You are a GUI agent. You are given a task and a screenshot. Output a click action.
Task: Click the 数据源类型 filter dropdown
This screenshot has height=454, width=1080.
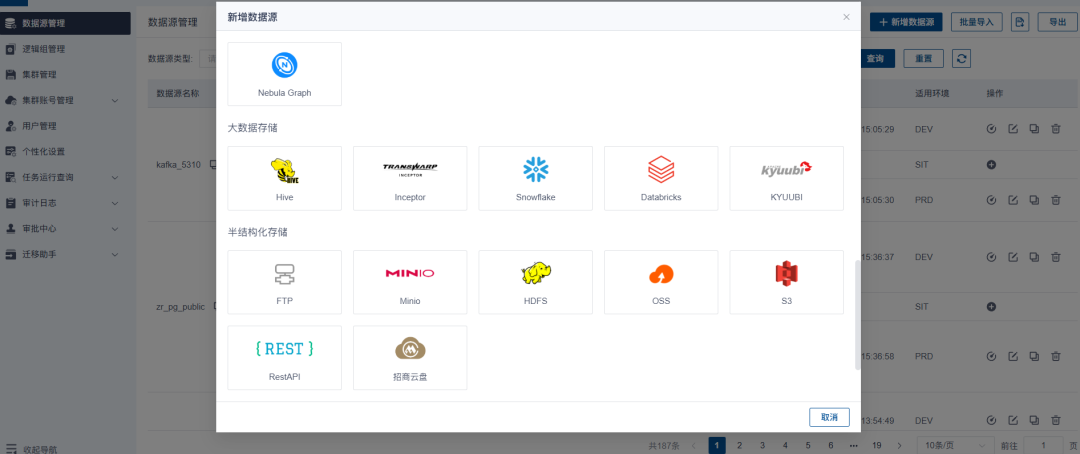(207, 59)
